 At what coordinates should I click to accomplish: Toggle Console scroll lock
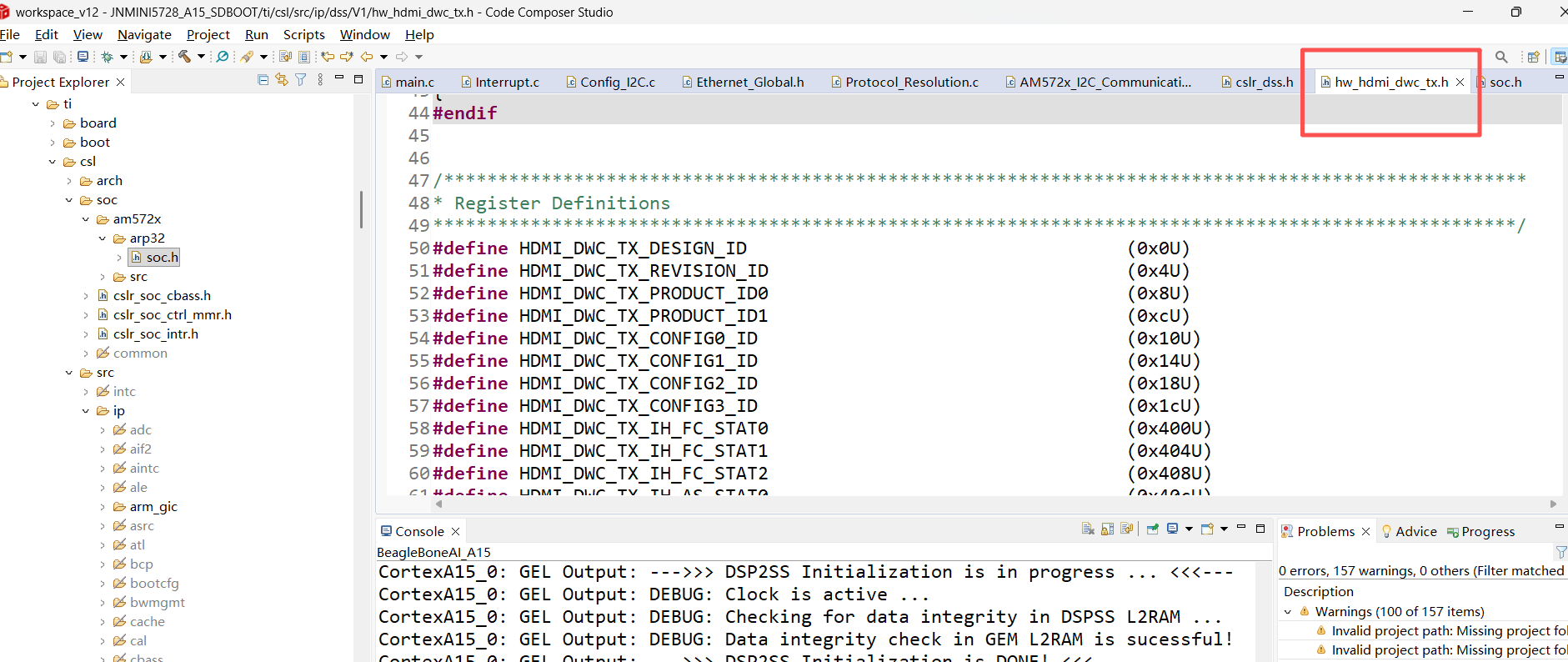click(x=1107, y=529)
